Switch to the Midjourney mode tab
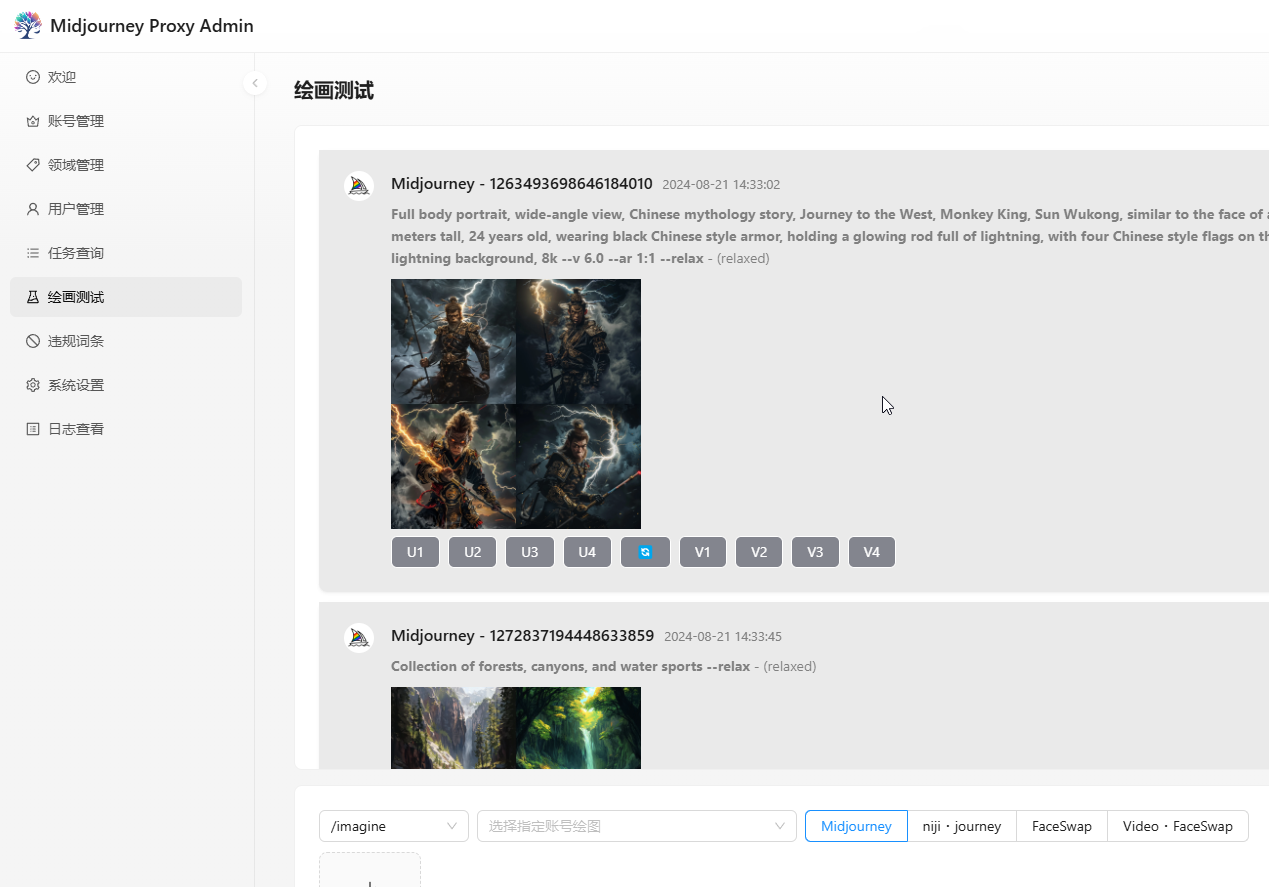Viewport: 1269px width, 887px height. coord(855,825)
